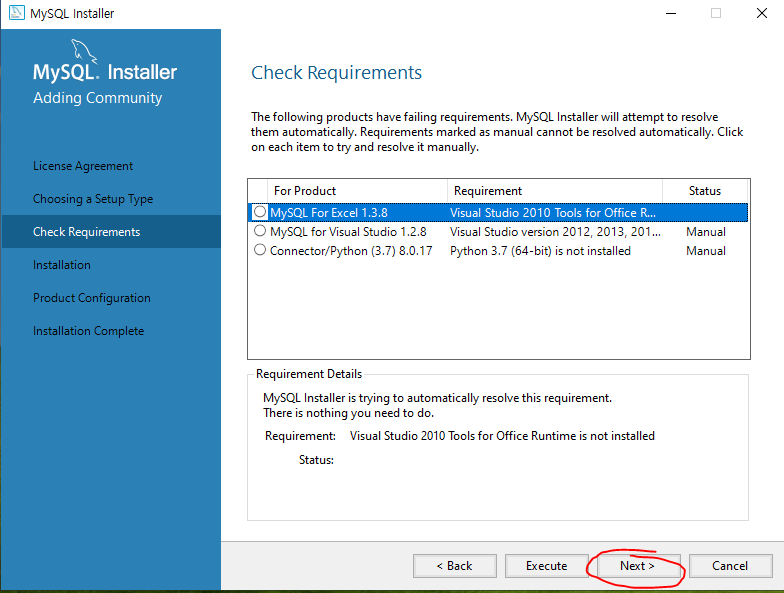Jump to Product Configuration step

pos(92,298)
